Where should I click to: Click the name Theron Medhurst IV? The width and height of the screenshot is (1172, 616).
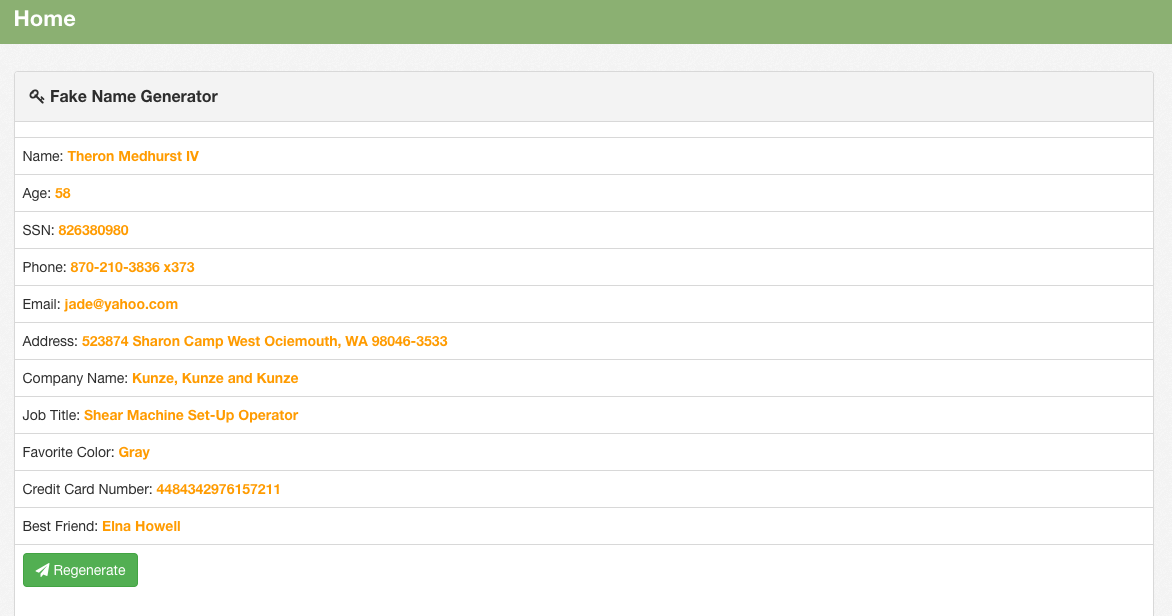coord(133,156)
